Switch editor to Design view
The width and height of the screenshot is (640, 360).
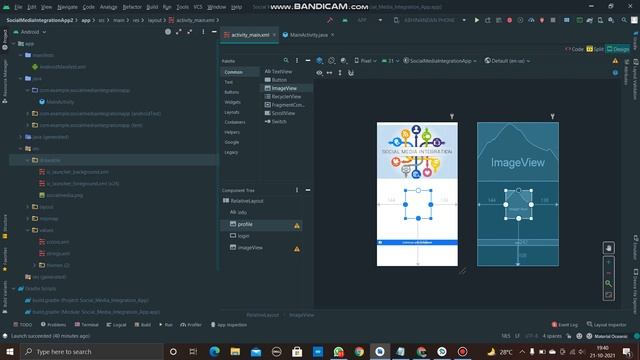point(618,49)
